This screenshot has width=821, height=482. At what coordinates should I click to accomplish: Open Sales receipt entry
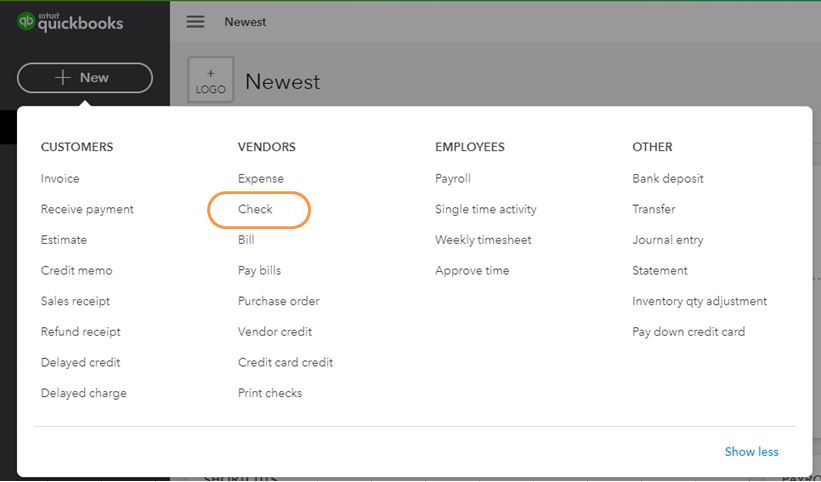point(75,301)
